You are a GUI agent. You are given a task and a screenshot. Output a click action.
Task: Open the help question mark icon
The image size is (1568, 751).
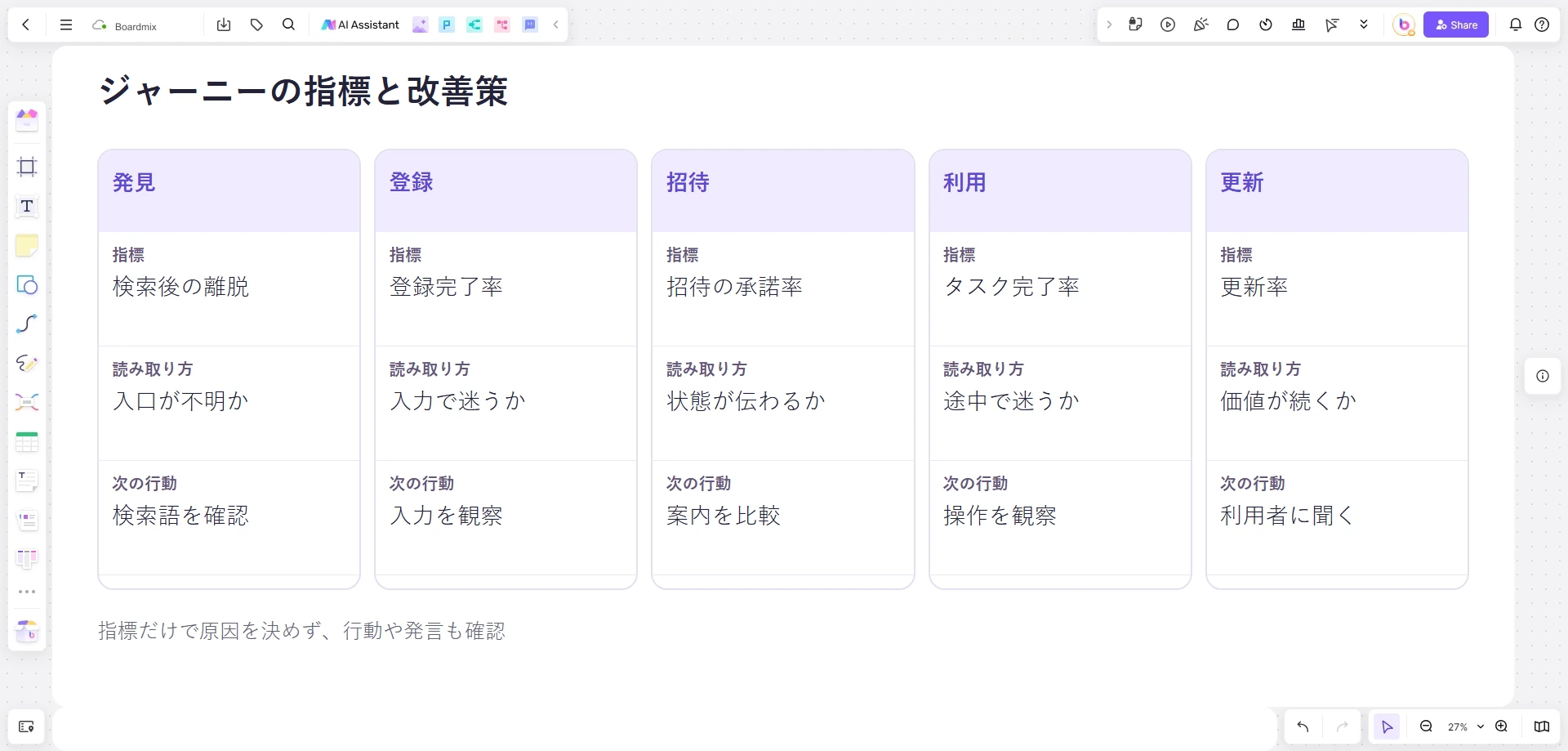1542,25
